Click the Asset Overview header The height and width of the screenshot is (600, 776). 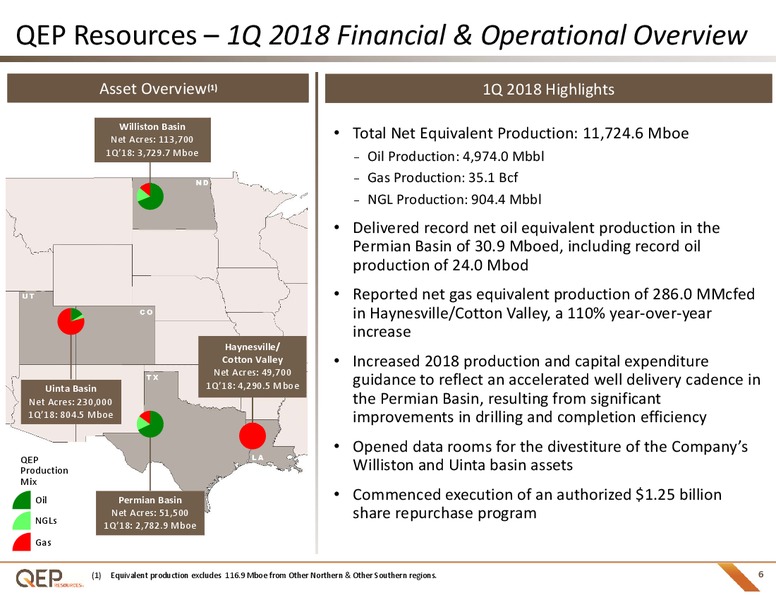[158, 89]
